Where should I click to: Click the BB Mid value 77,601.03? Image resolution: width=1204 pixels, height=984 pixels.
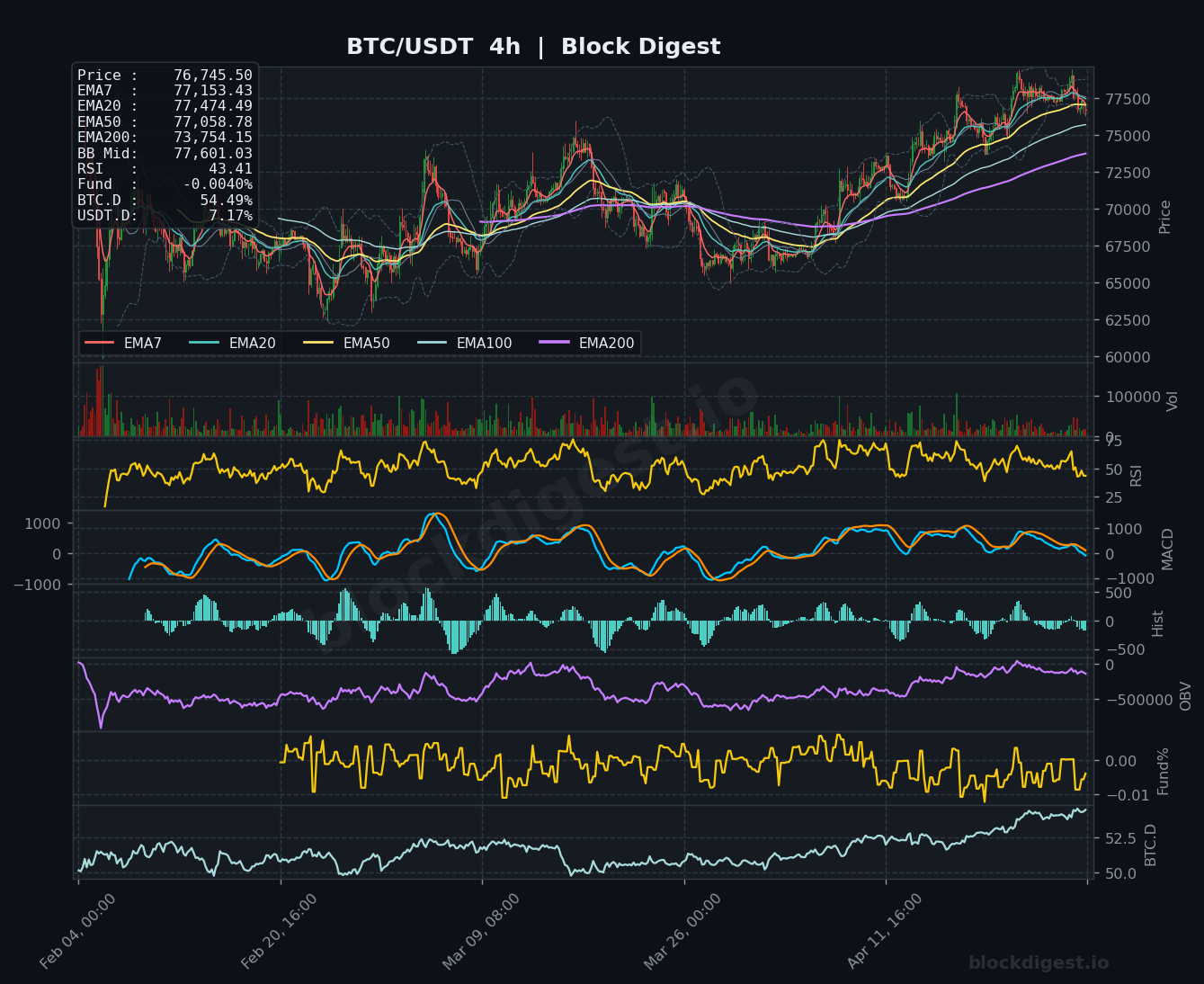coord(213,154)
